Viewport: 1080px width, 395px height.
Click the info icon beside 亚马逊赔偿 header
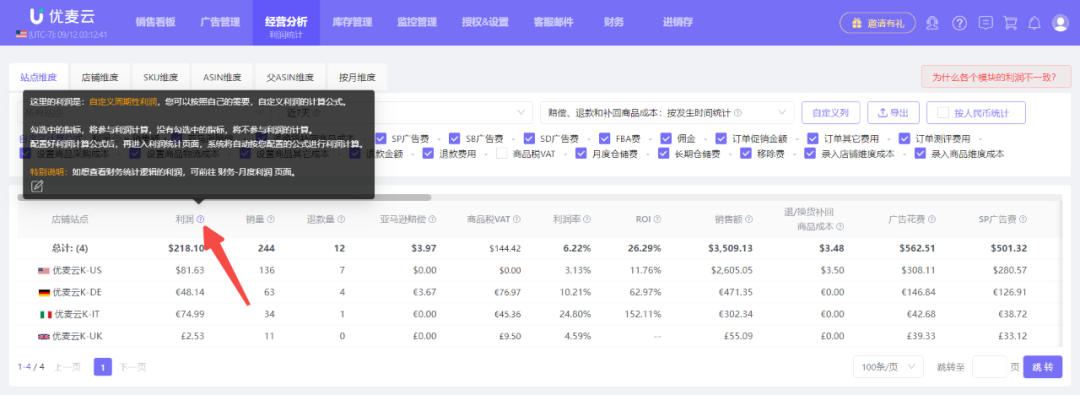pyautogui.click(x=433, y=219)
